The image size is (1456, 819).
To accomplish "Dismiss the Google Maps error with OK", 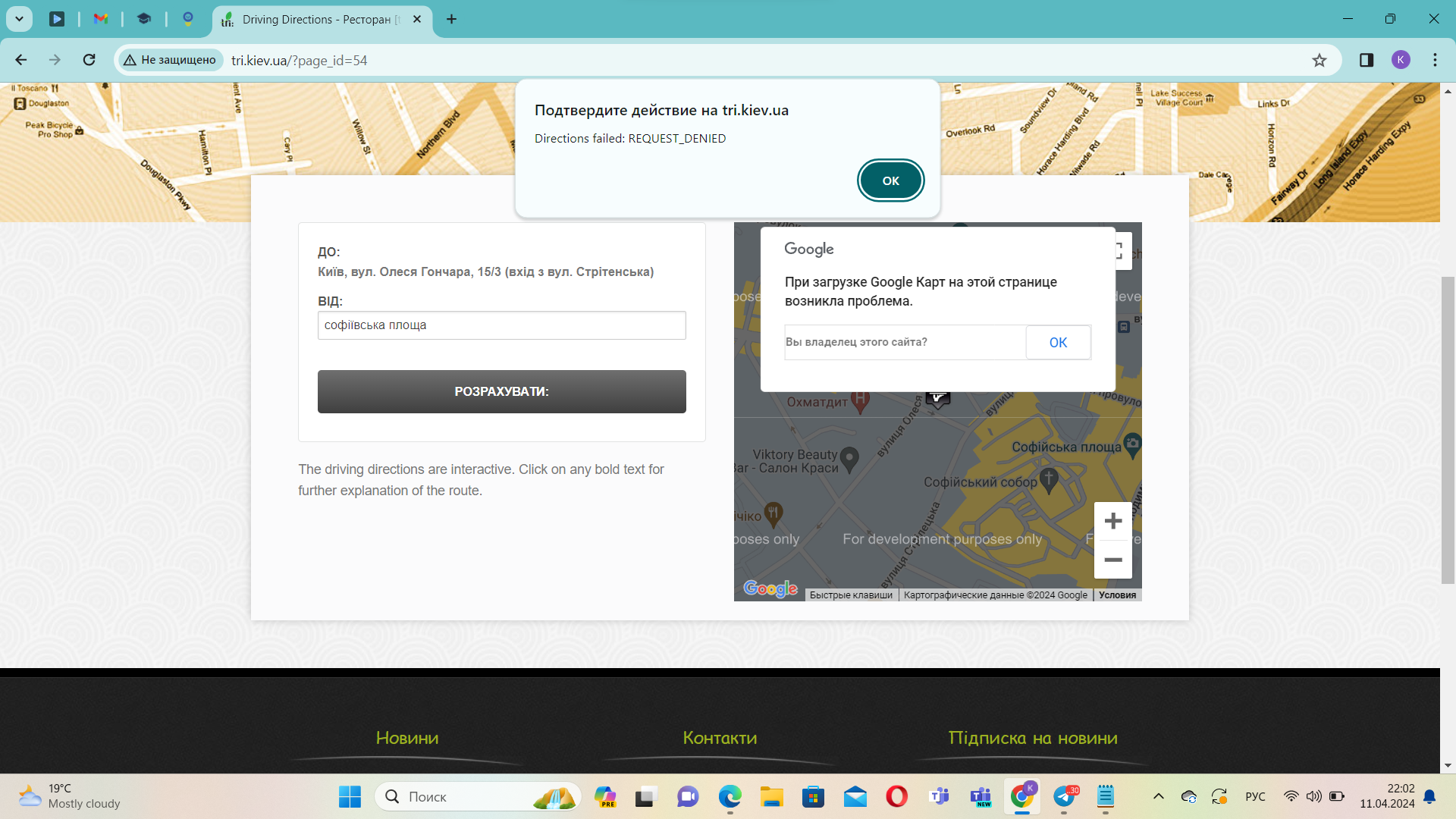I will click(1058, 342).
